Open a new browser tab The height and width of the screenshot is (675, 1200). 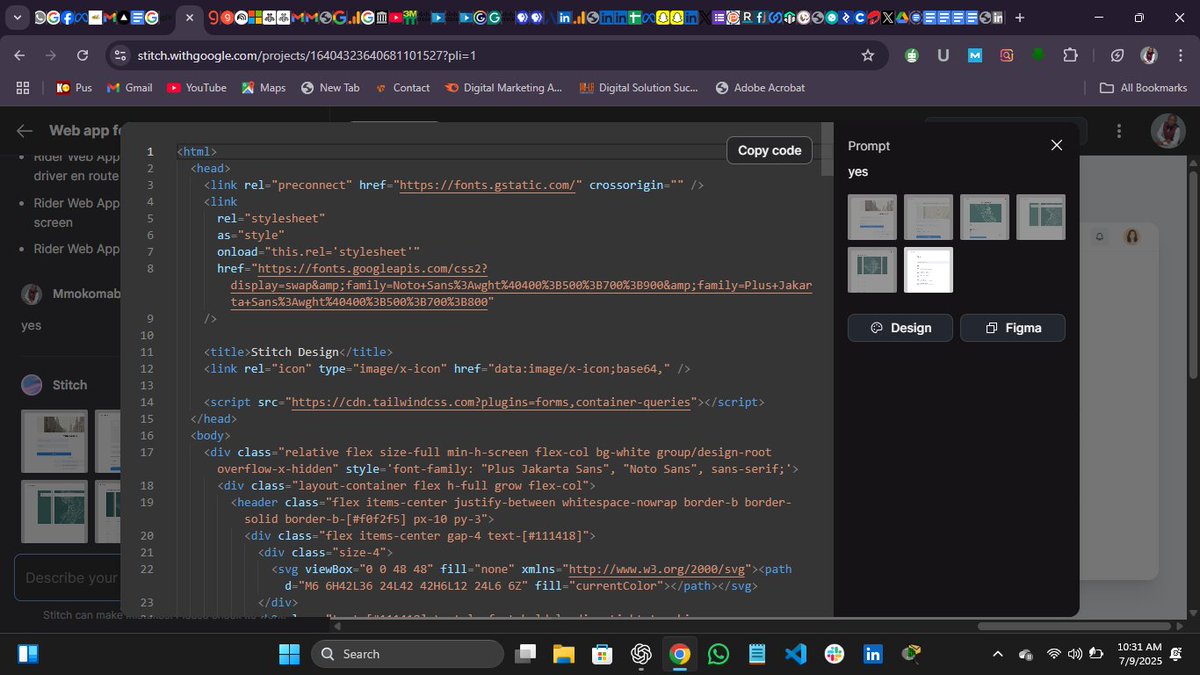(x=1019, y=18)
